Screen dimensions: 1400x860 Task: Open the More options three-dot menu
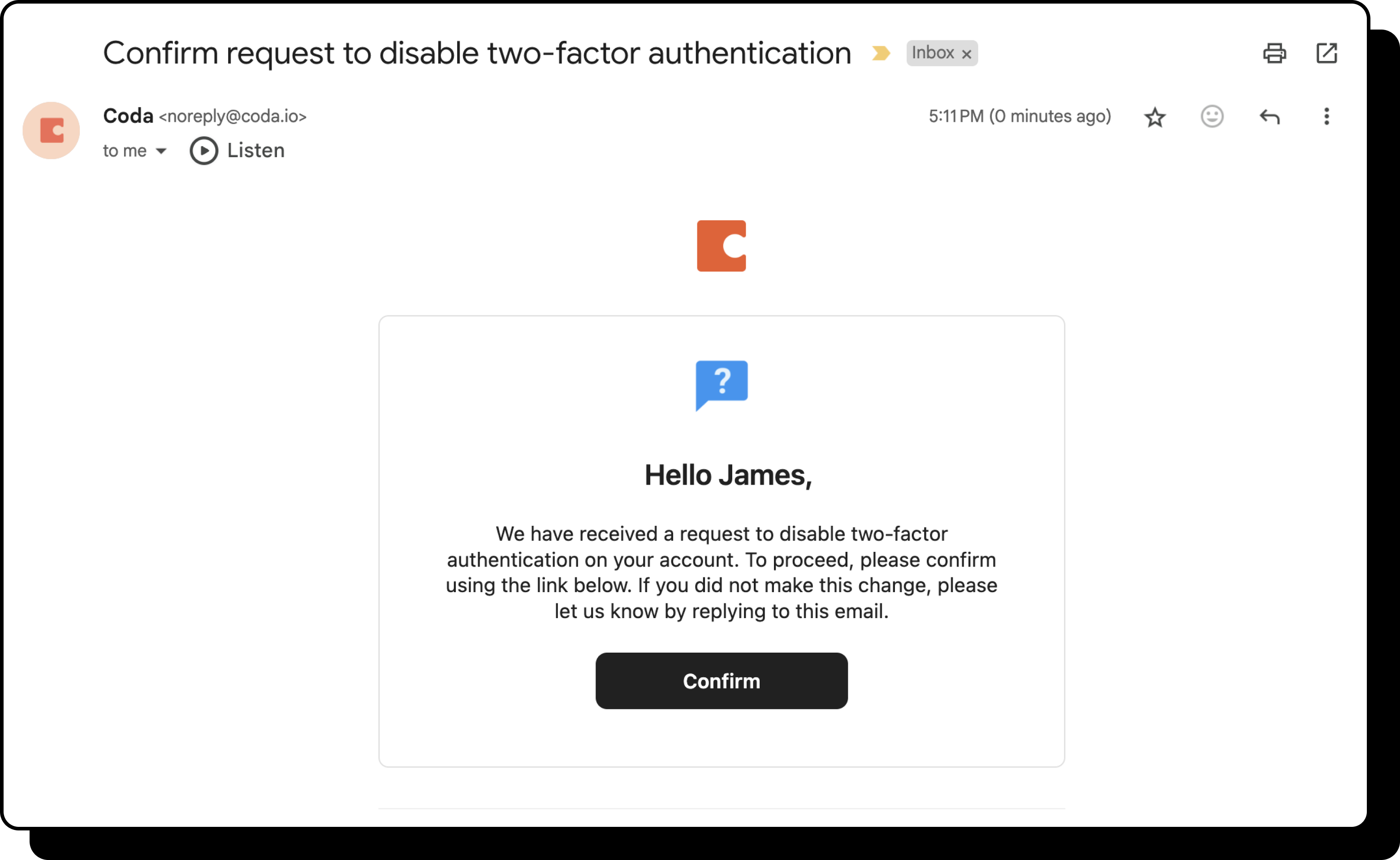[1326, 116]
